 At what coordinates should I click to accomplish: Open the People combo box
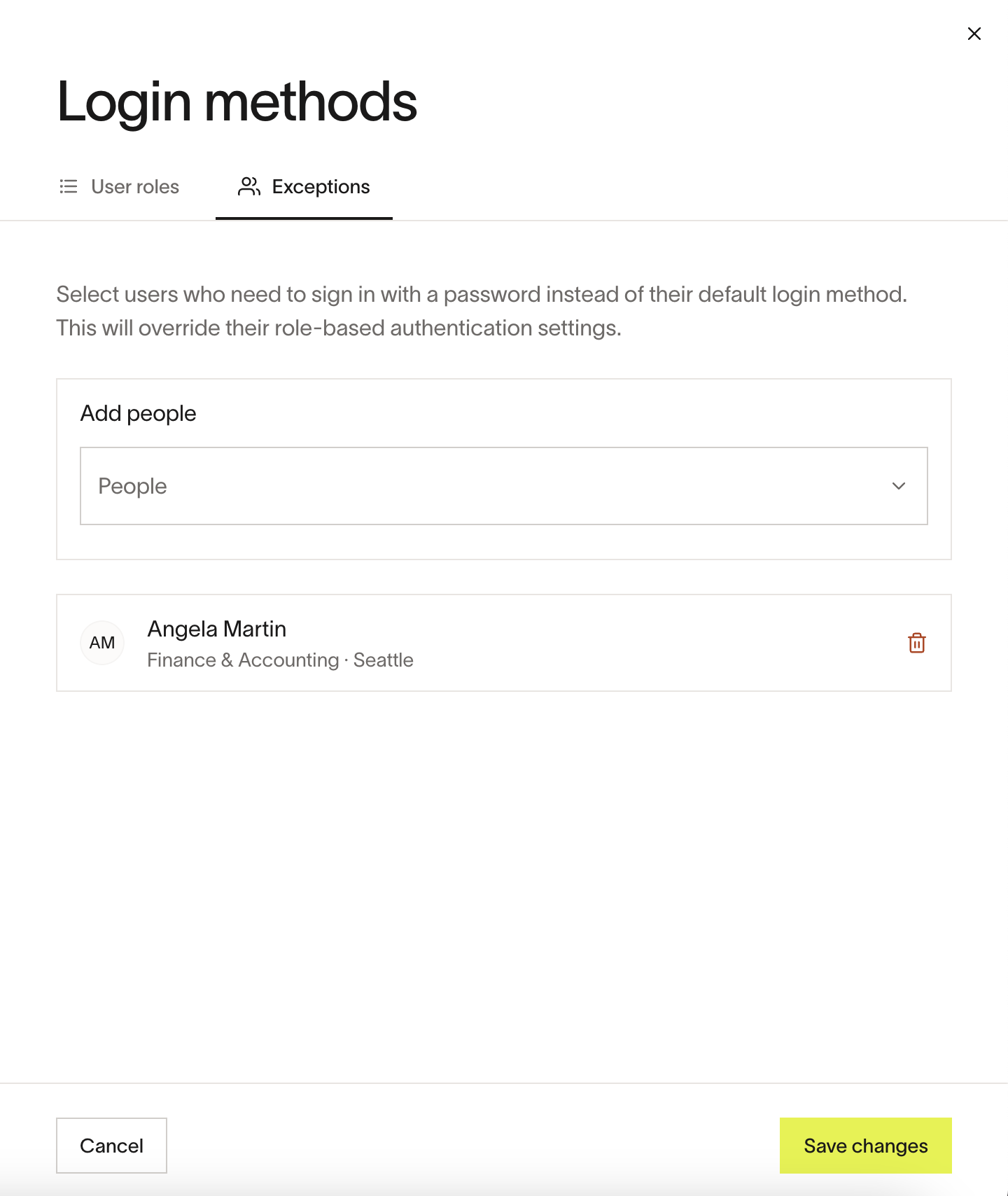click(504, 486)
